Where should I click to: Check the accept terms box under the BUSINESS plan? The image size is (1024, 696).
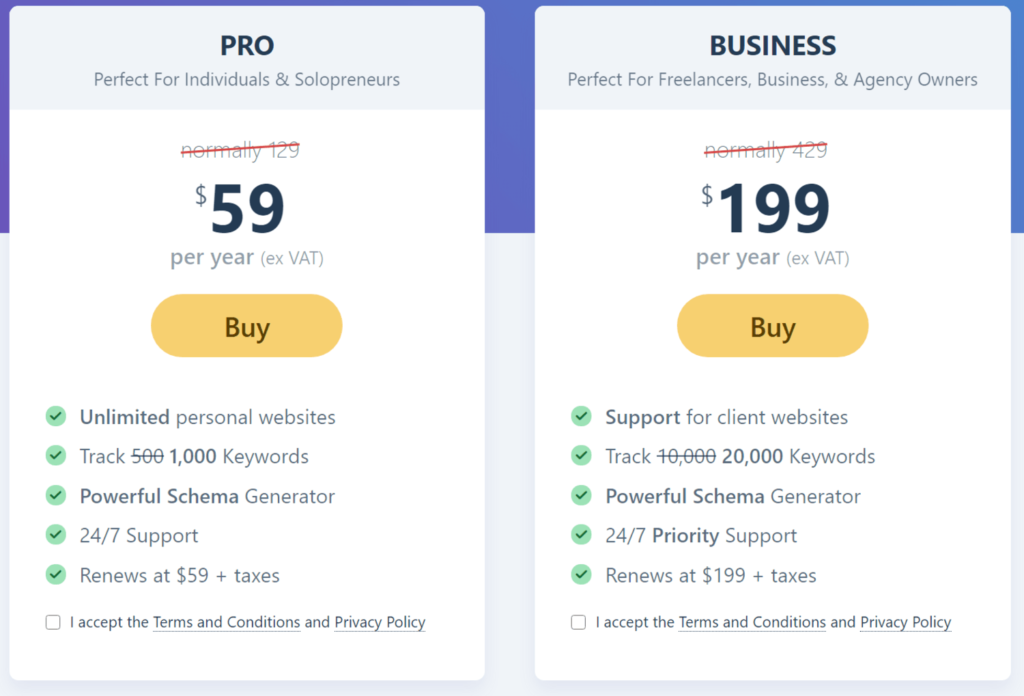[578, 622]
